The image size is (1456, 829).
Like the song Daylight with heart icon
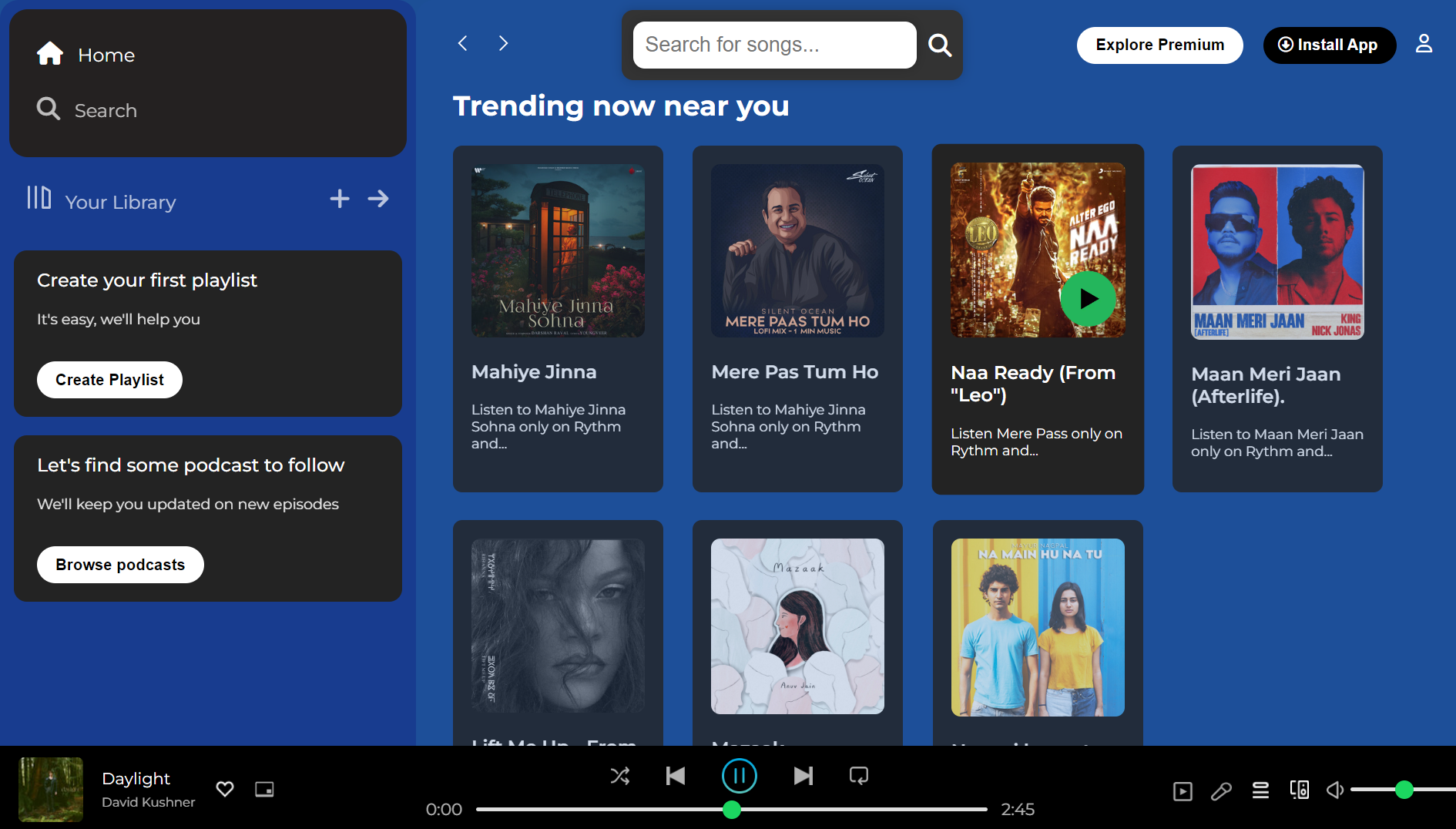tap(225, 789)
